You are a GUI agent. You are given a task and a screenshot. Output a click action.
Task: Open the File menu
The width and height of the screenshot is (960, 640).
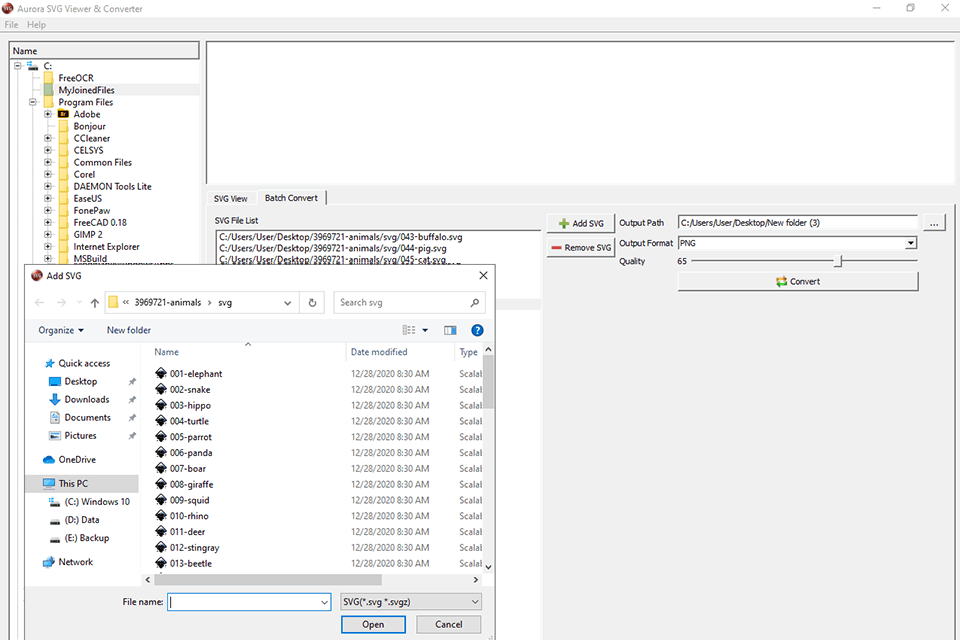click(11, 24)
